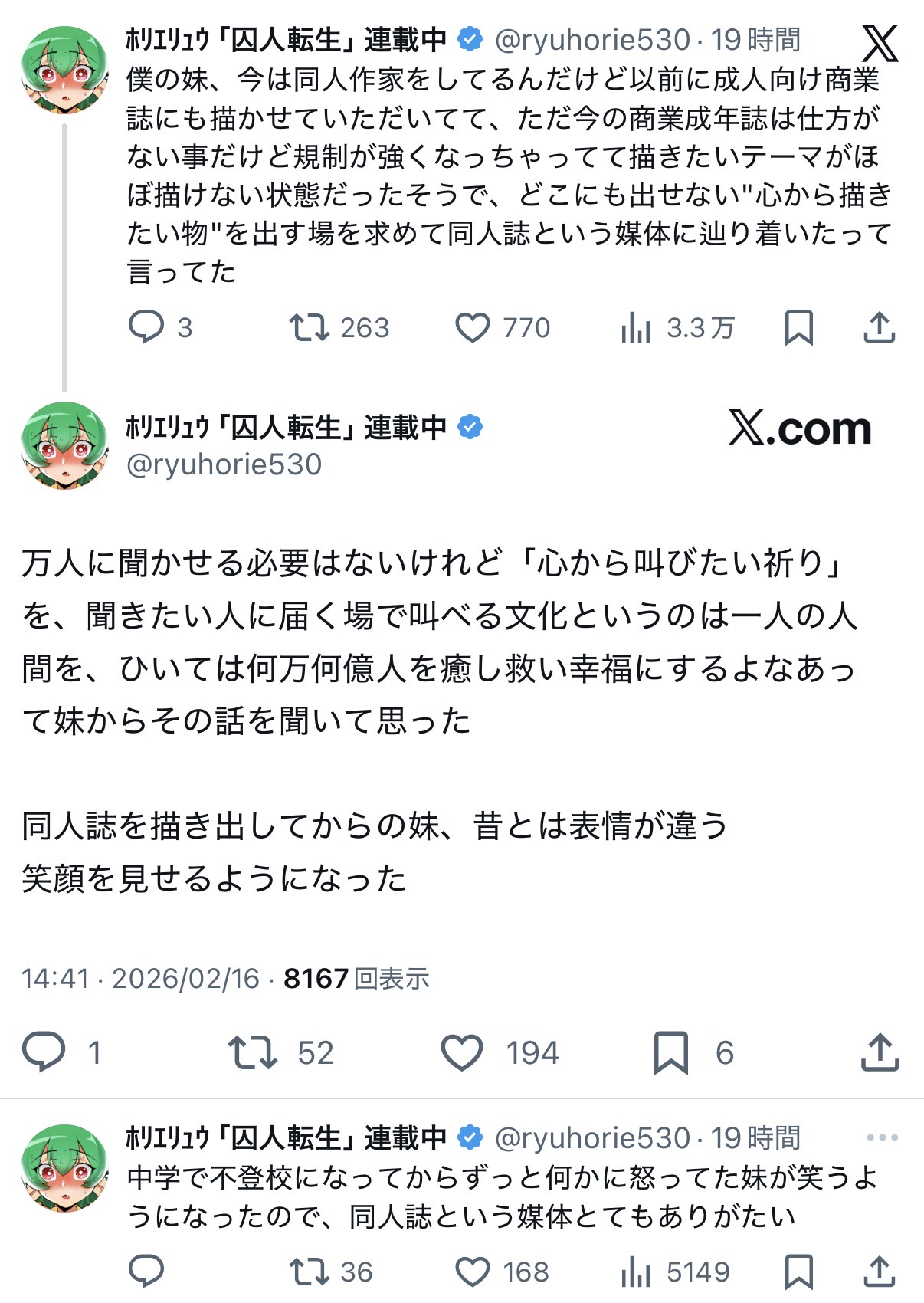Viewport: 924px width, 1303px height.
Task: Like the last tweet with 168 likes
Action: click(x=473, y=1272)
